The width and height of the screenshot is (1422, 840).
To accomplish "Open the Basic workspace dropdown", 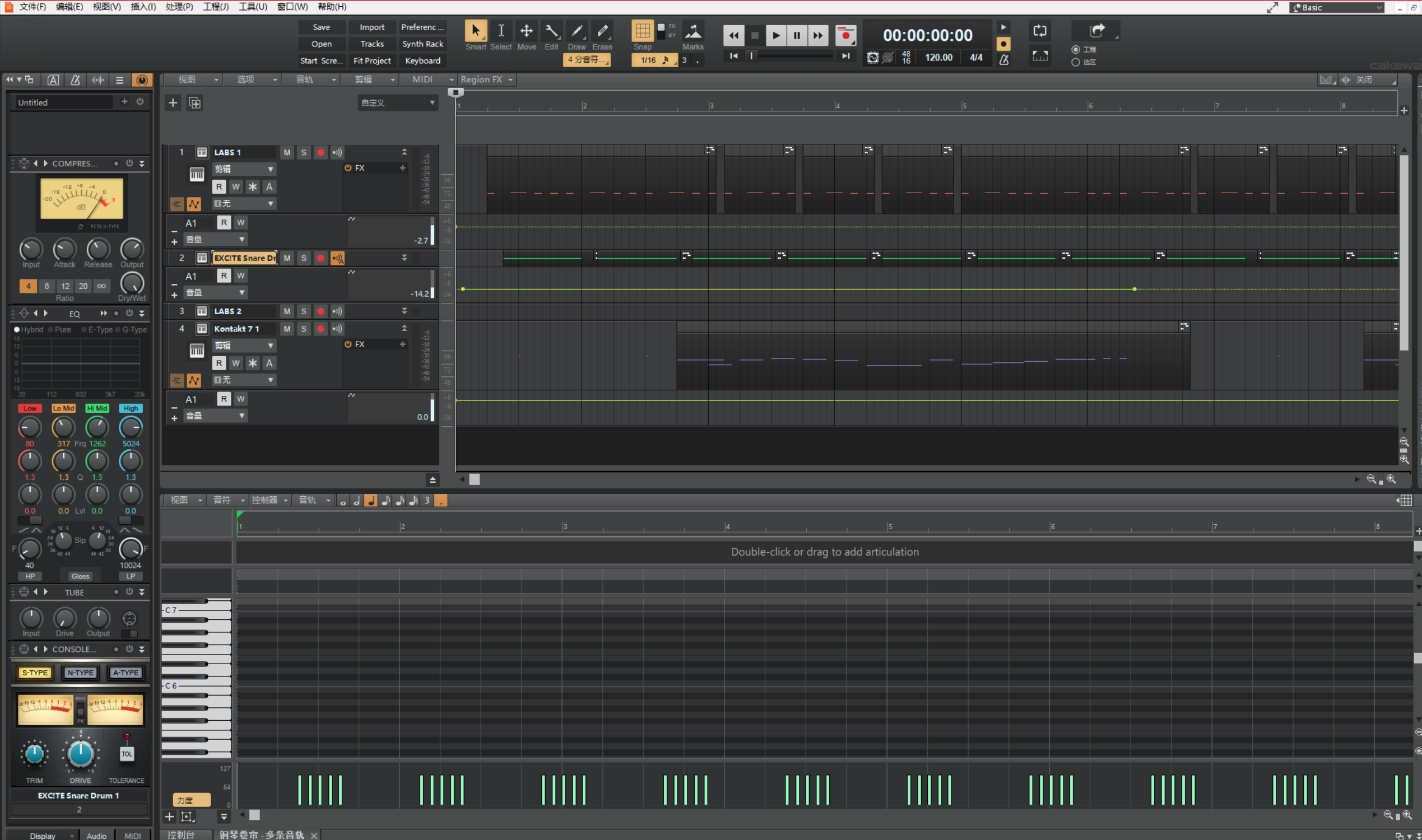I will 1337,7.
